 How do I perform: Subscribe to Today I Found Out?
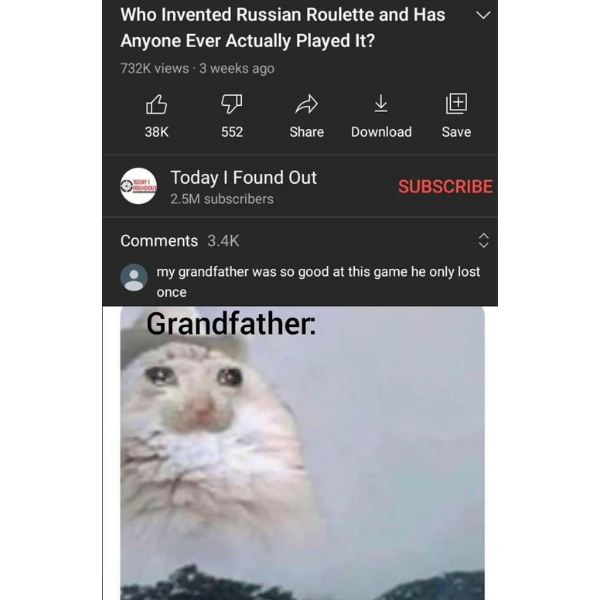[445, 186]
